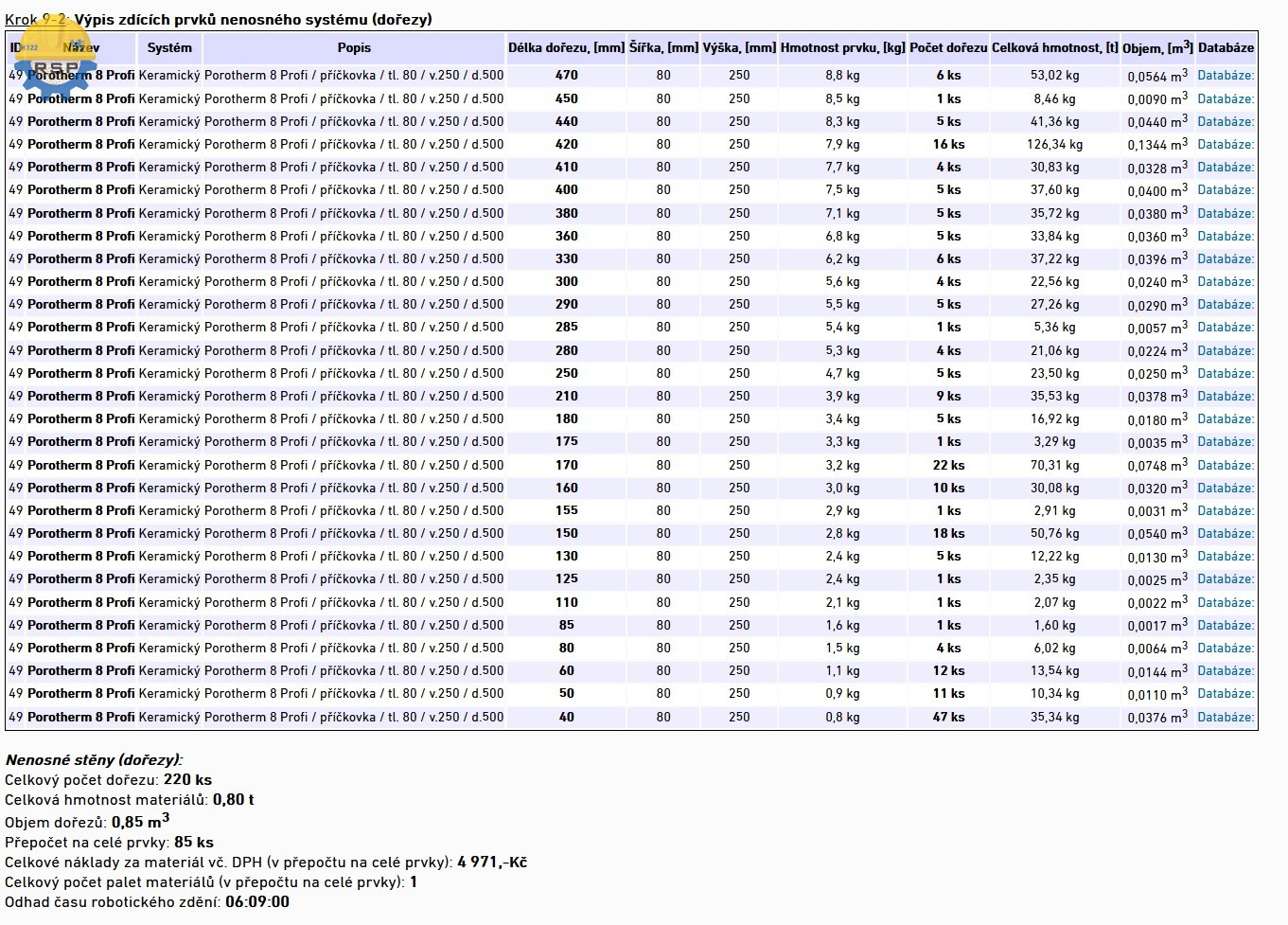
Task: Open the Databáze link in the 210 mm row
Action: (1226, 396)
